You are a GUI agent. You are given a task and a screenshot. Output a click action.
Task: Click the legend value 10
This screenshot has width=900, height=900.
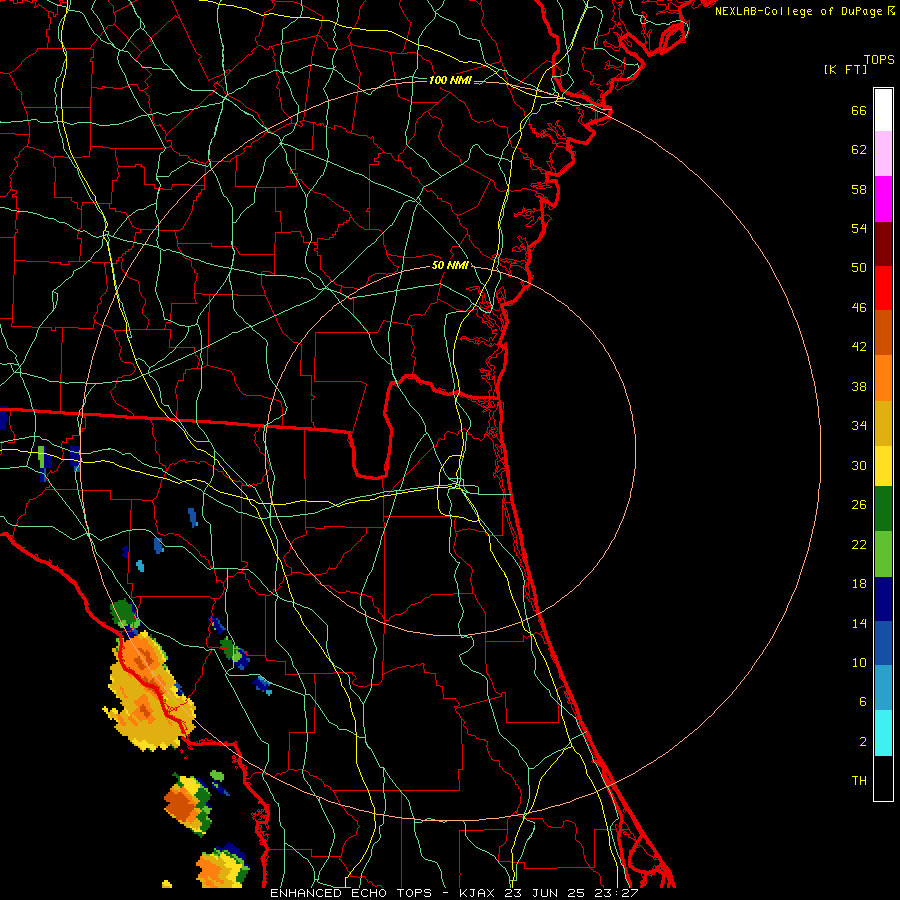tap(859, 663)
